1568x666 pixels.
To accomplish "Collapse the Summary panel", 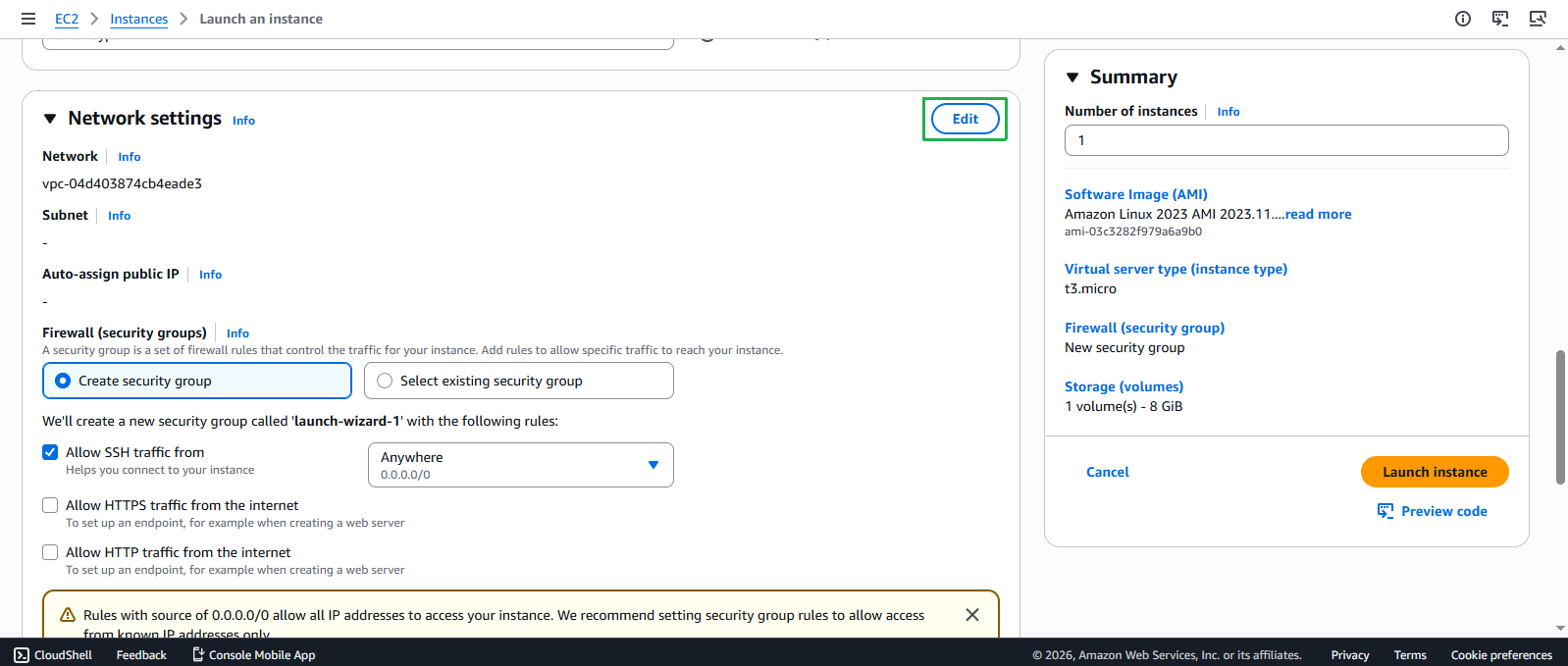I will click(x=1072, y=77).
